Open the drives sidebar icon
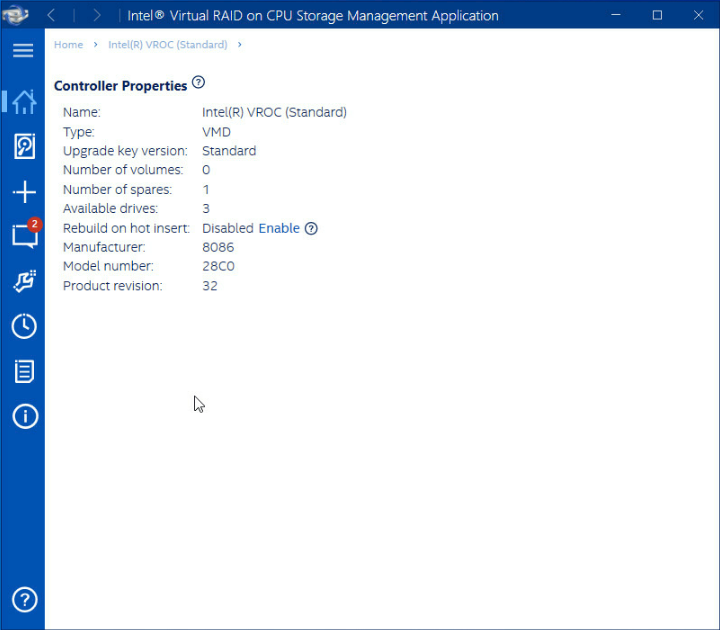This screenshot has height=630, width=720. (24, 146)
